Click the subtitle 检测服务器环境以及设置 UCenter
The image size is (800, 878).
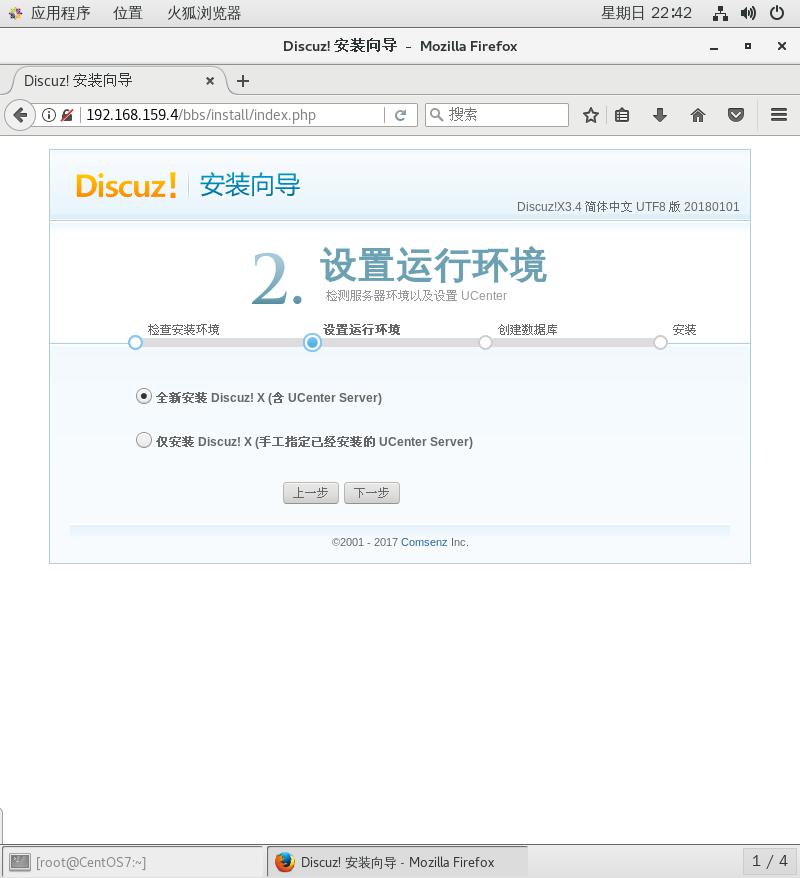pos(416,296)
